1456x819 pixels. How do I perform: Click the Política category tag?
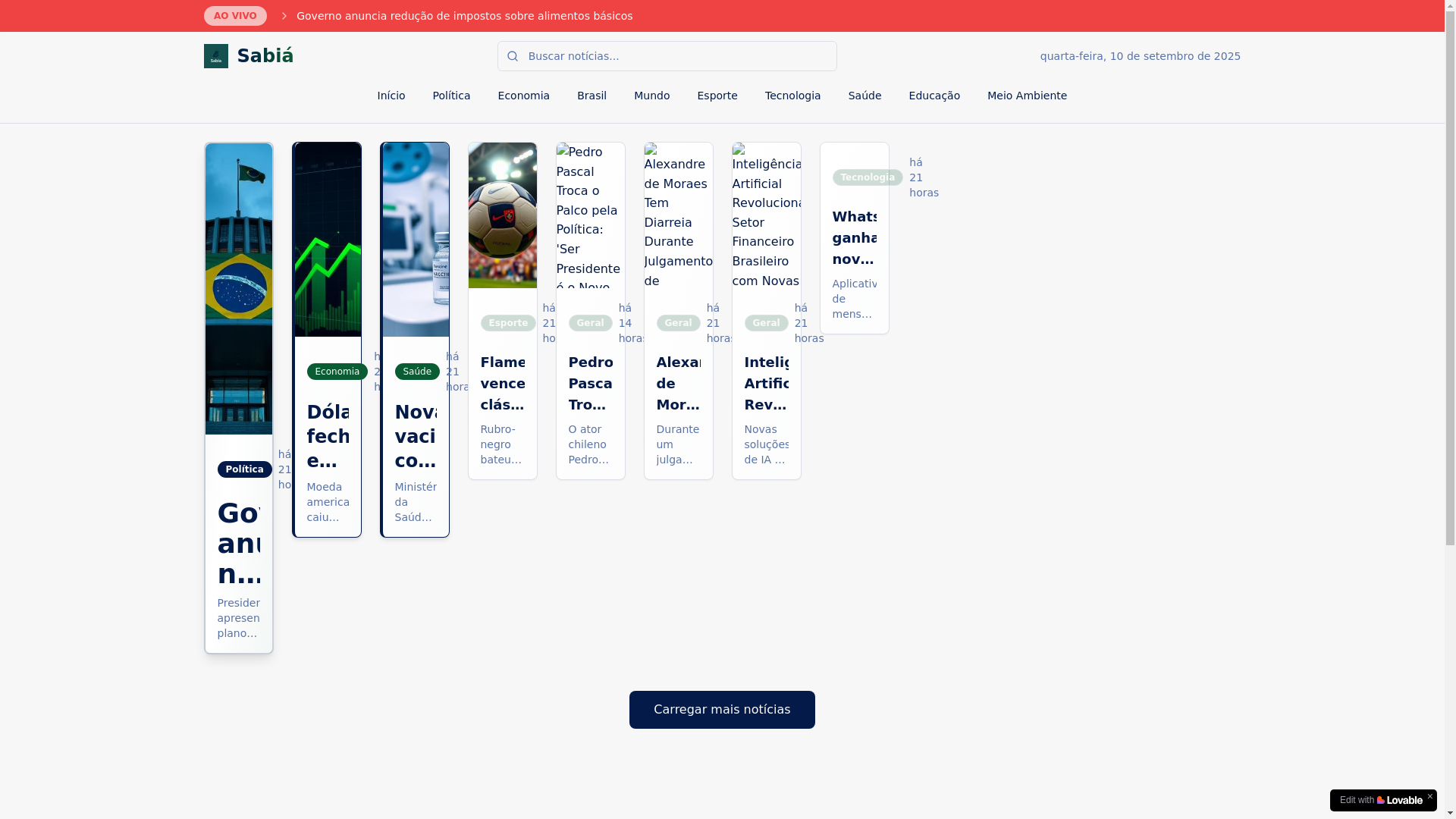pos(244,469)
